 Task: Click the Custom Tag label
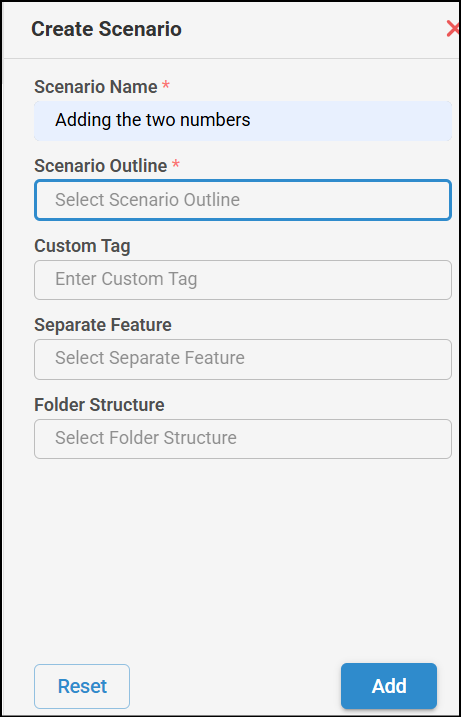tap(82, 246)
